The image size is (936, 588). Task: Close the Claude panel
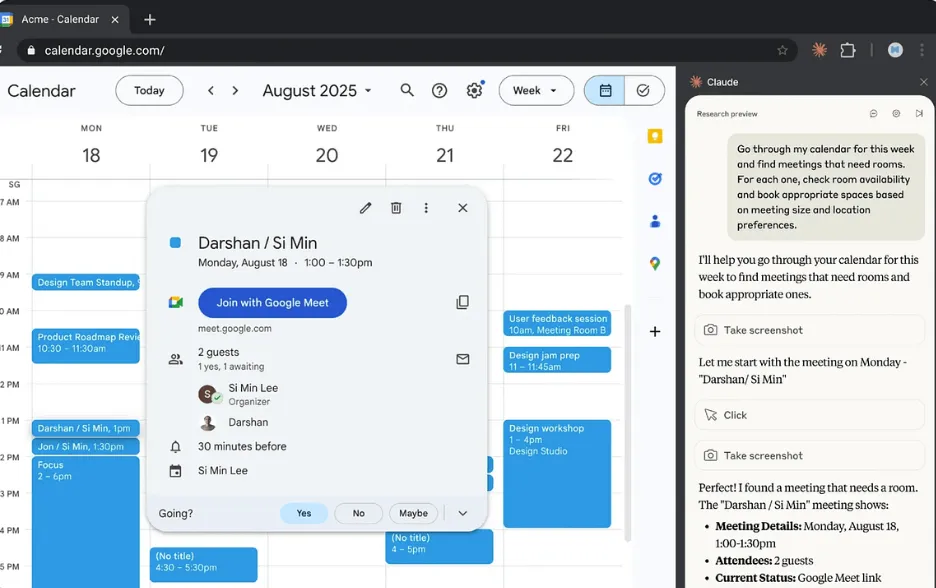[x=923, y=82]
